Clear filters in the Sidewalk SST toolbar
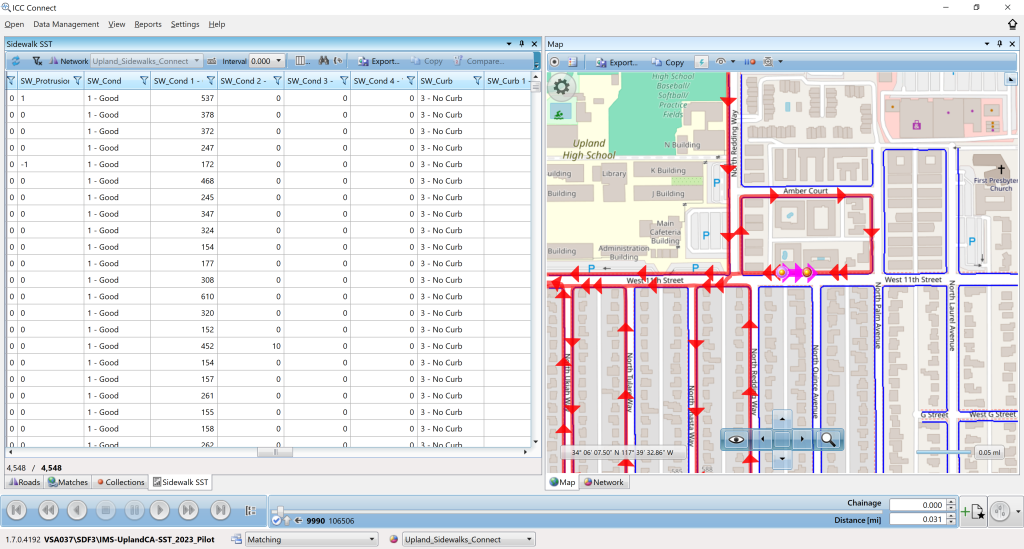This screenshot has width=1024, height=549. (x=37, y=61)
